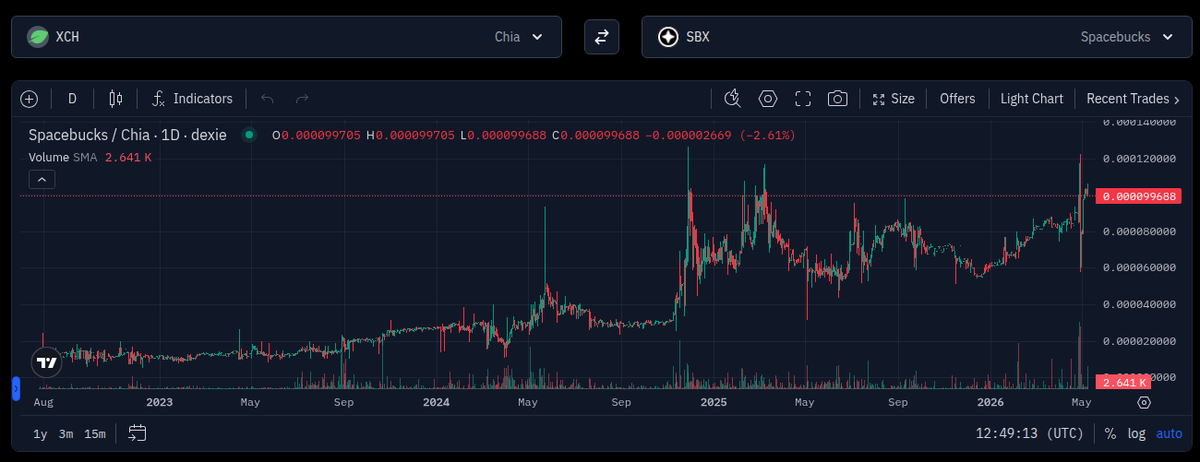Click the 0.000080000 price axis label
This screenshot has width=1200, height=462.
pyautogui.click(x=1138, y=231)
